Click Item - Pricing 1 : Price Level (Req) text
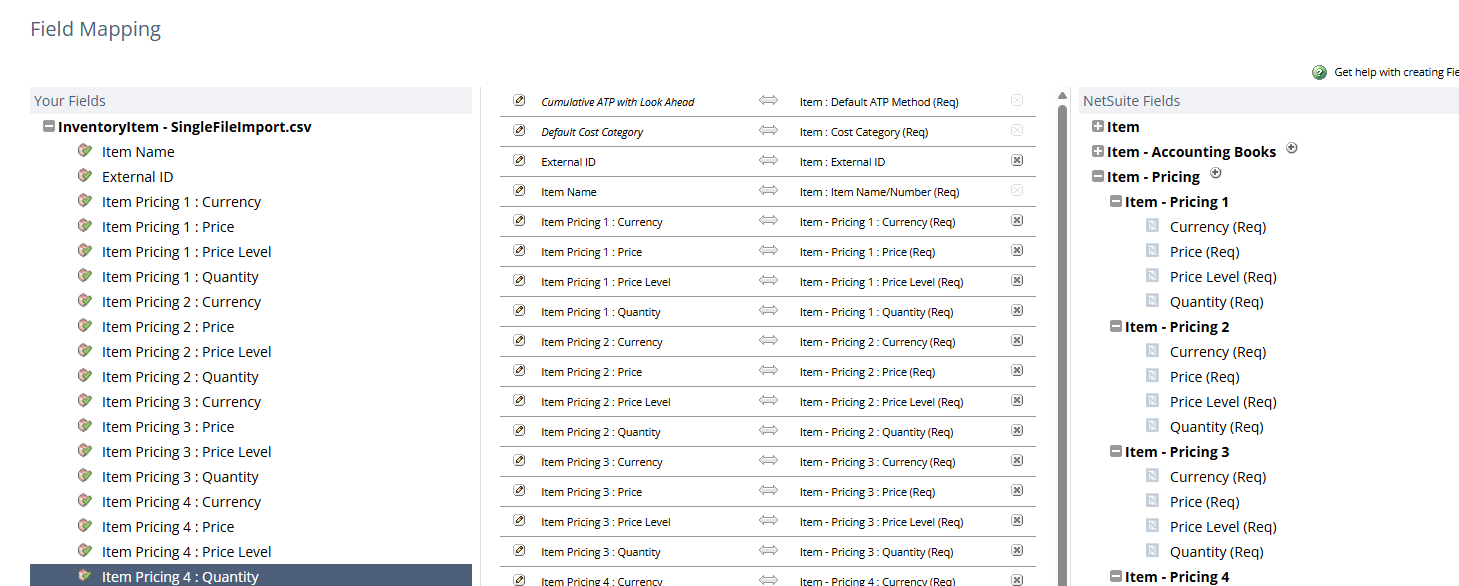 tap(881, 282)
